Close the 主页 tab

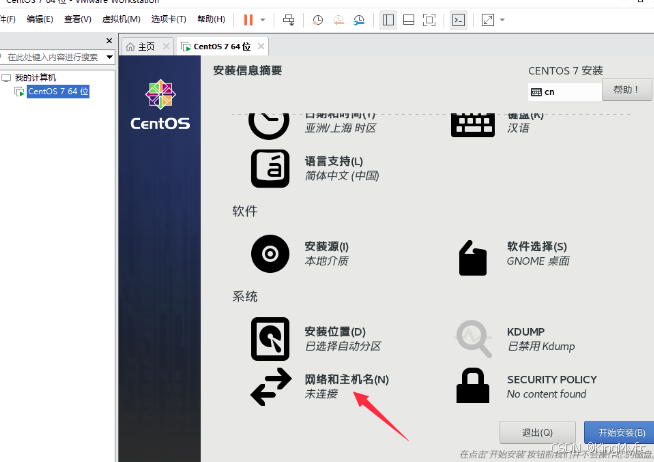(x=166, y=46)
